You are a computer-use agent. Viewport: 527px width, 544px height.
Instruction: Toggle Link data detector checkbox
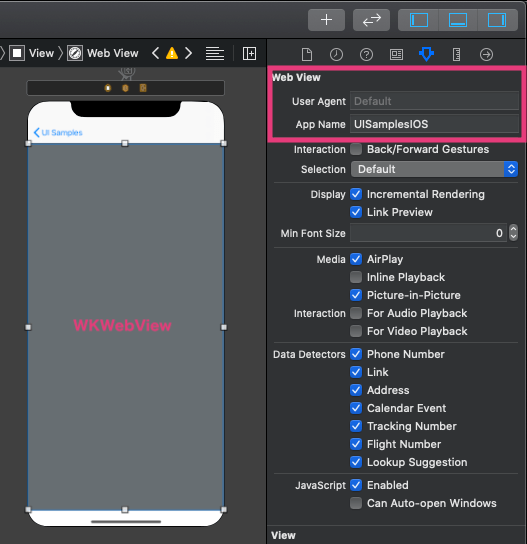point(356,372)
